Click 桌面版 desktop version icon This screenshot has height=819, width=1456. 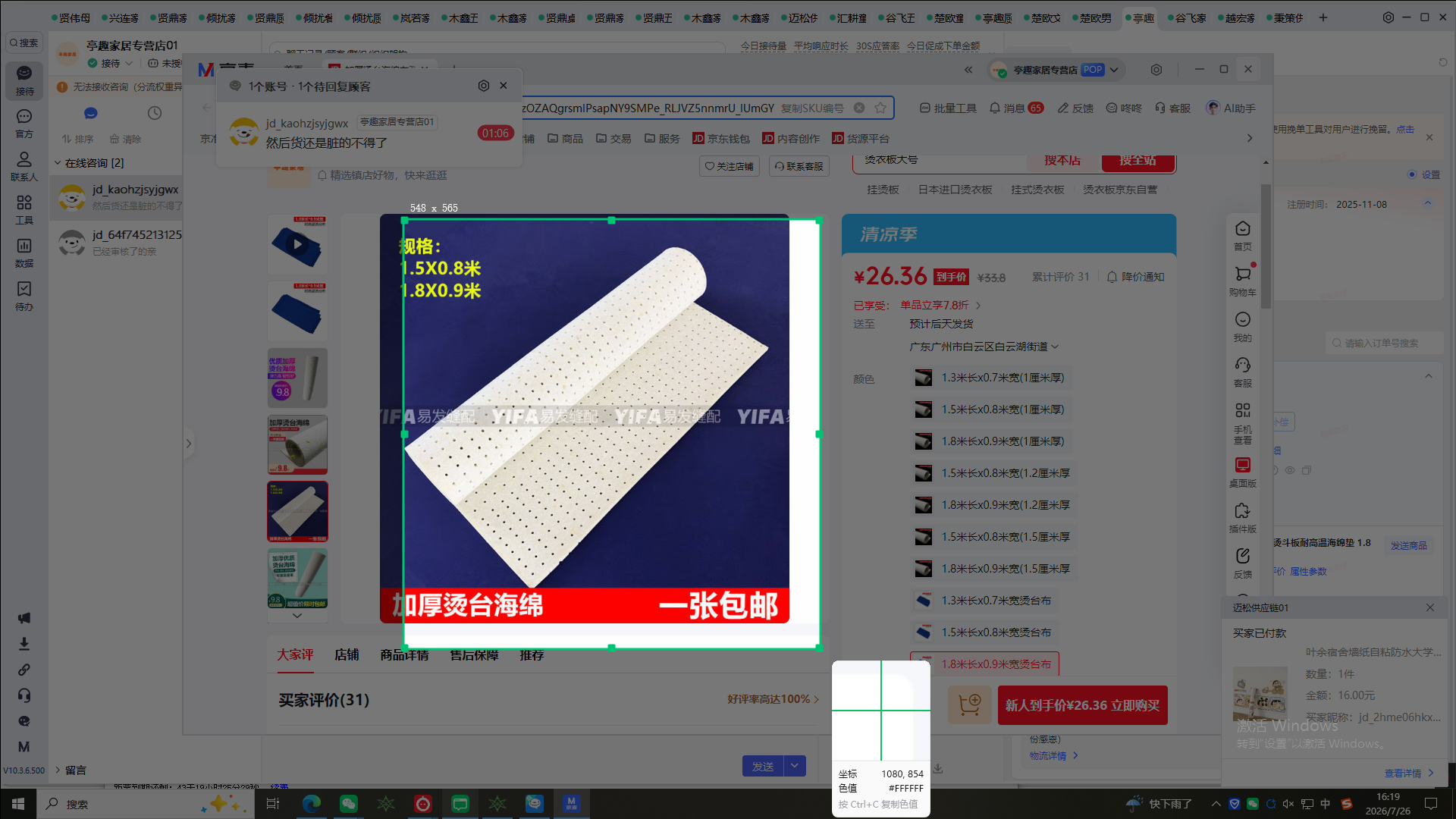[1243, 472]
